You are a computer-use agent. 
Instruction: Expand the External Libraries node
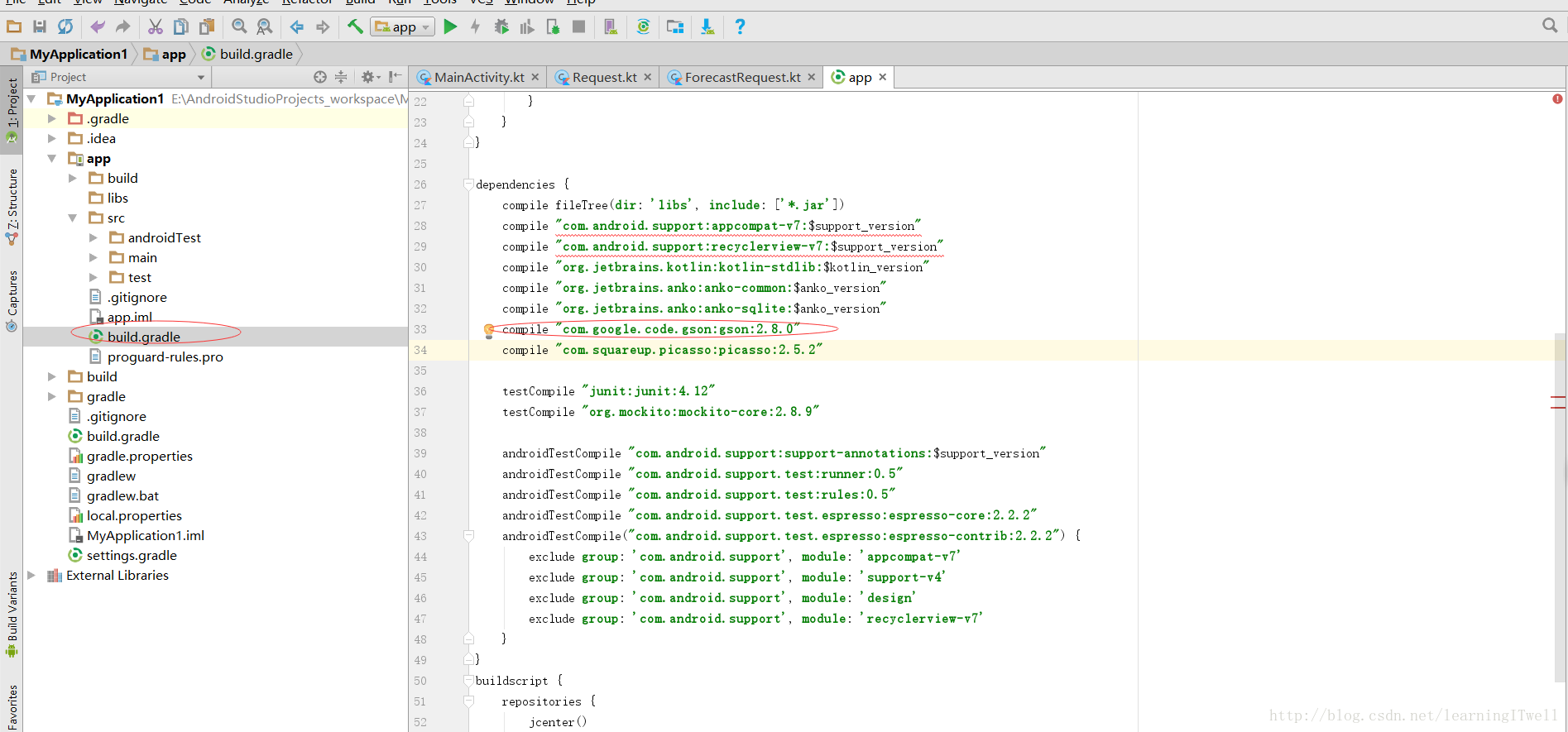[31, 575]
